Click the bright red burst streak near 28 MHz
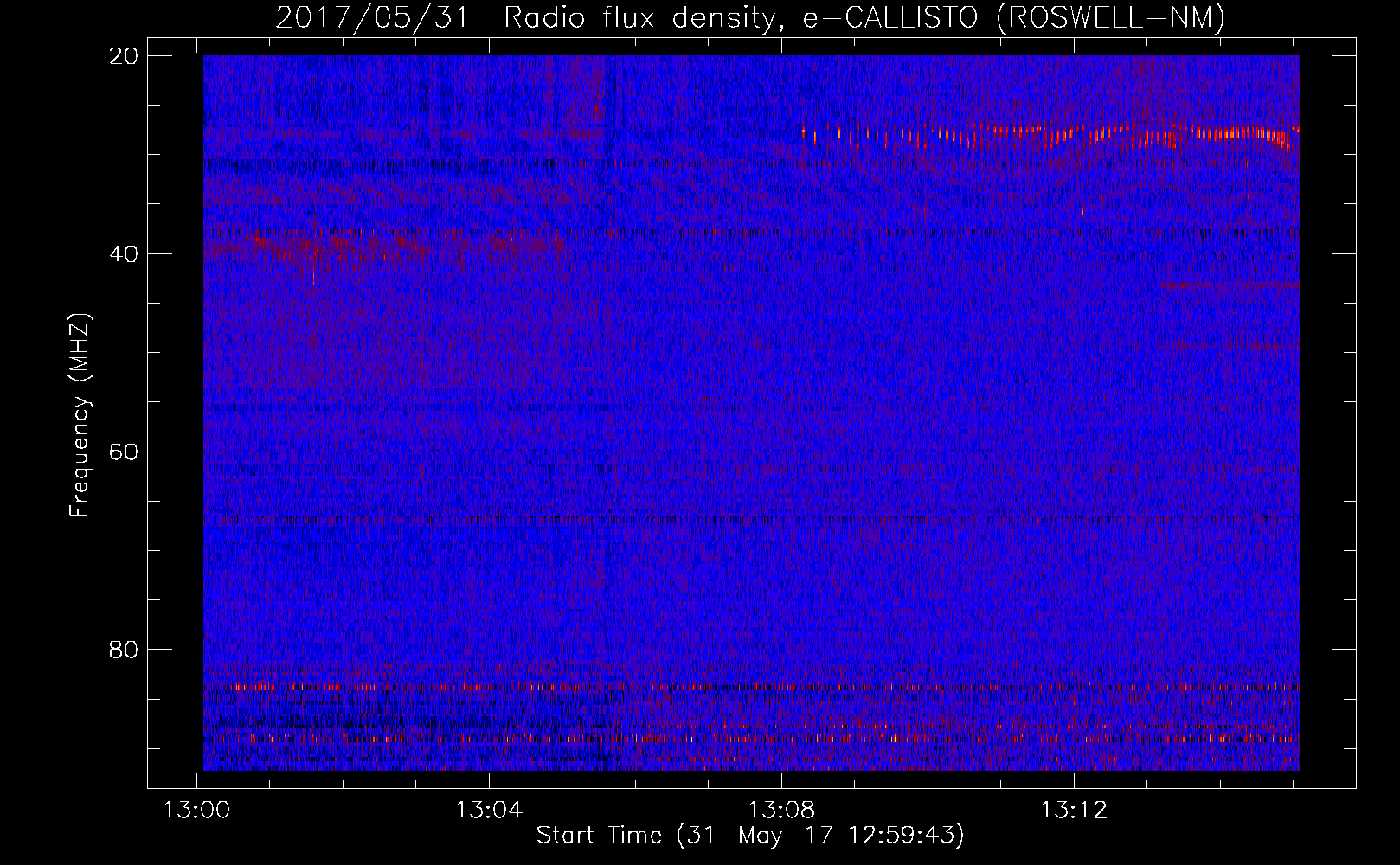 click(1050, 136)
